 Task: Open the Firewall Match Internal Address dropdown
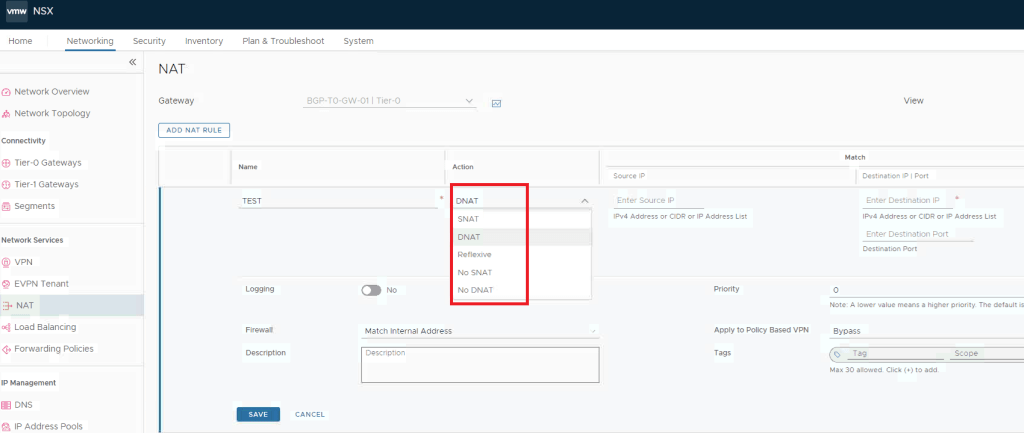point(479,331)
